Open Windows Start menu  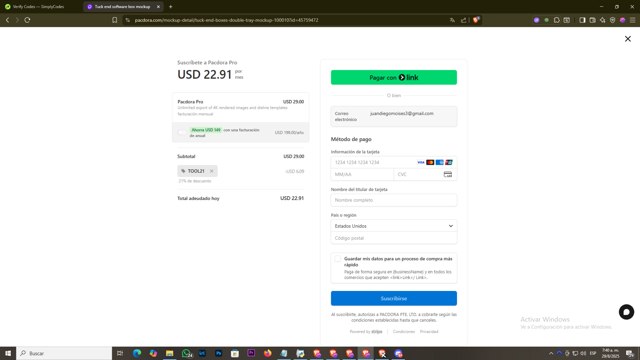point(8,353)
